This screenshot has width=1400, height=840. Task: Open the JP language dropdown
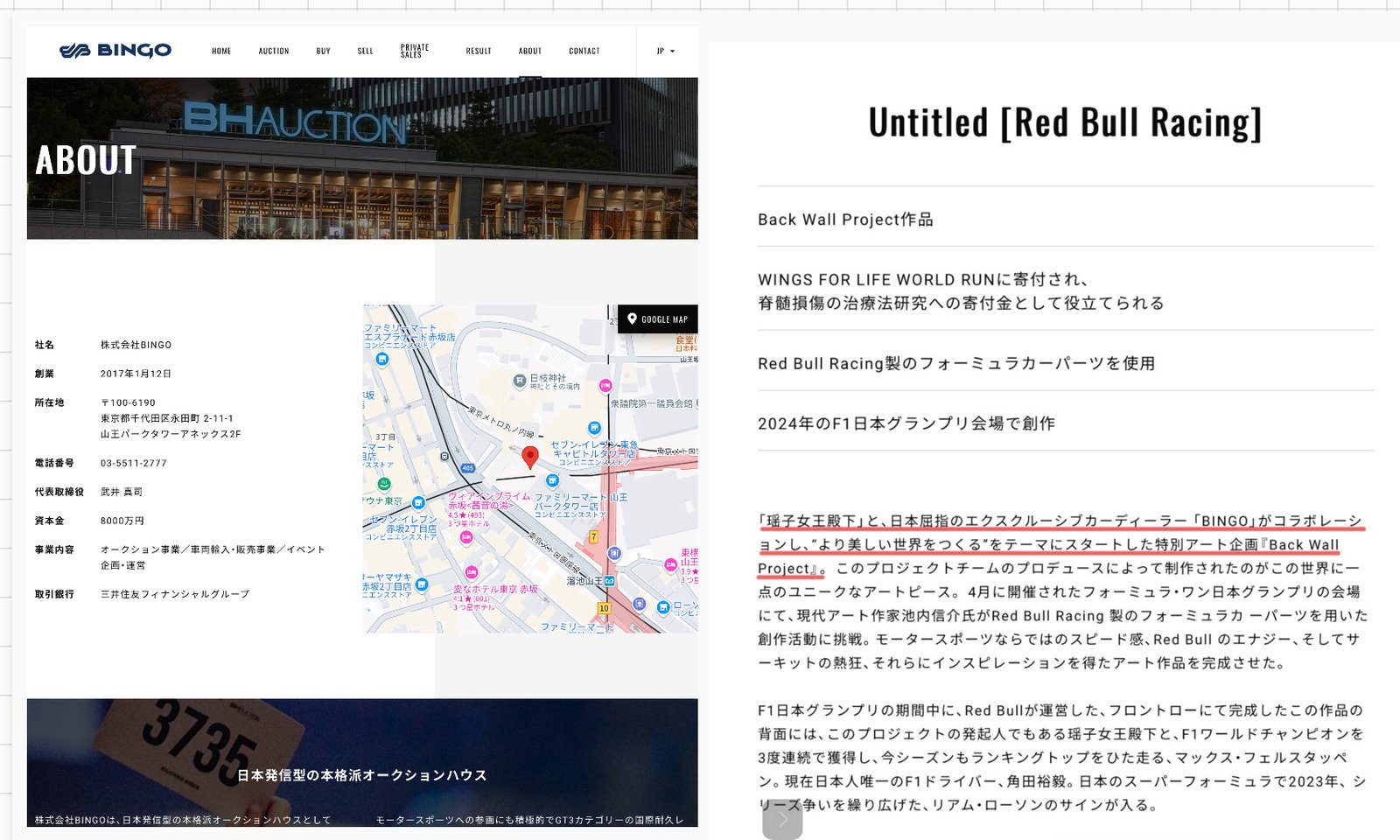[x=666, y=51]
